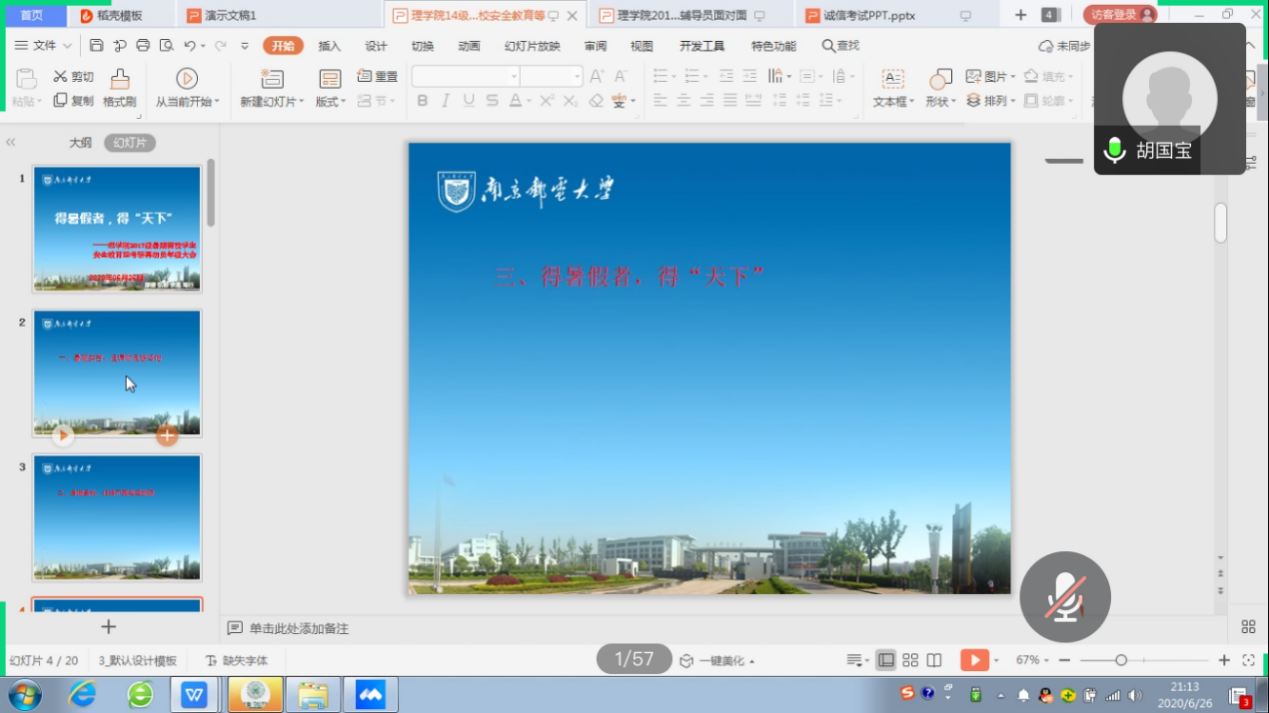
Task: Switch to slide sorter view
Action: point(910,660)
